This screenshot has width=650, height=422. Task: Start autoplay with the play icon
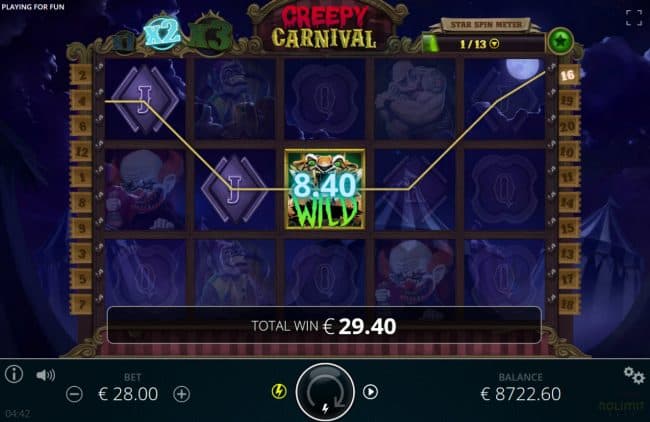[370, 392]
